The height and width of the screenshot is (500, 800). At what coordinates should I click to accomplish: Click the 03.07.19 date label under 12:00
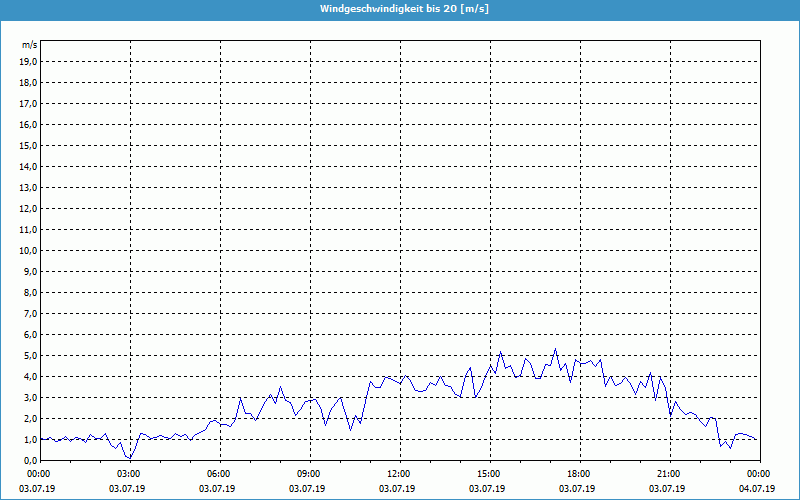pos(398,489)
